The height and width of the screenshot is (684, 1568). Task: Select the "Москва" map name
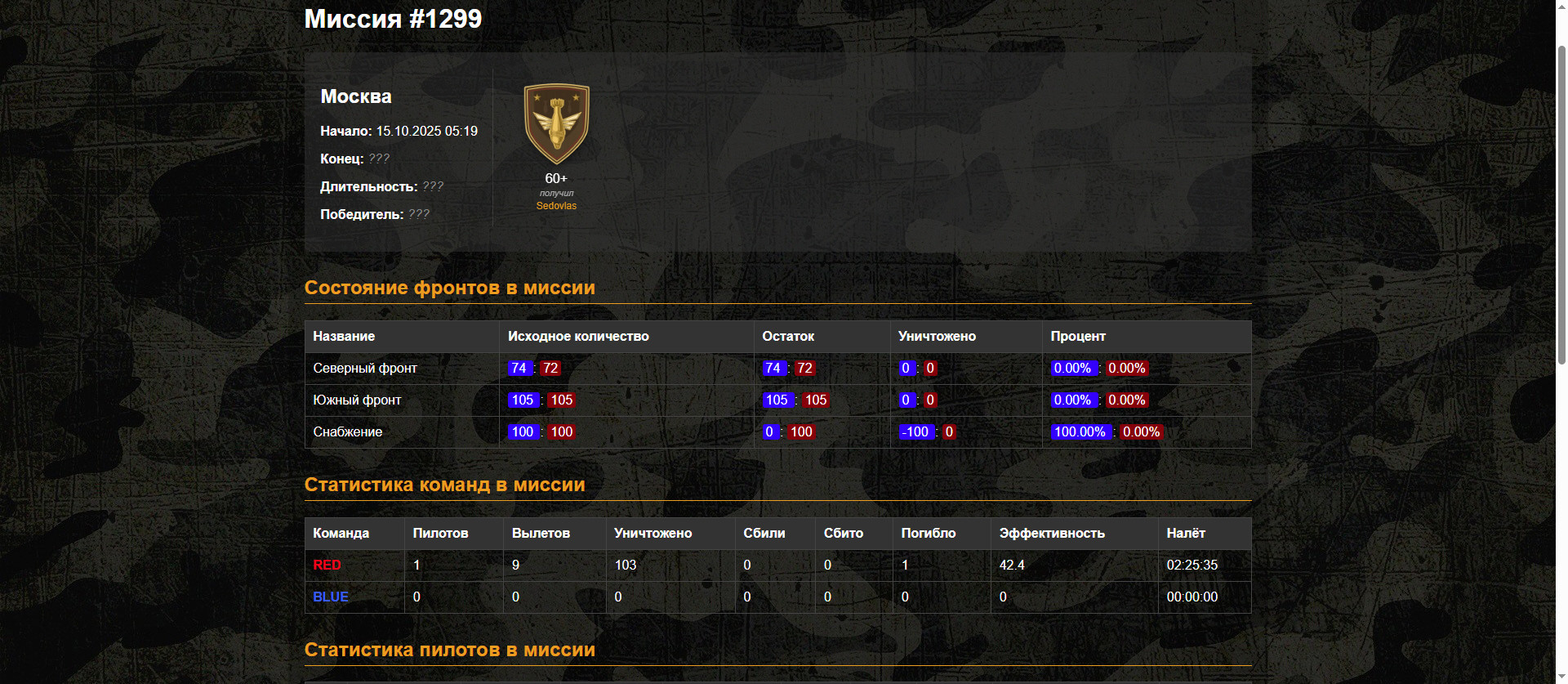(x=356, y=96)
